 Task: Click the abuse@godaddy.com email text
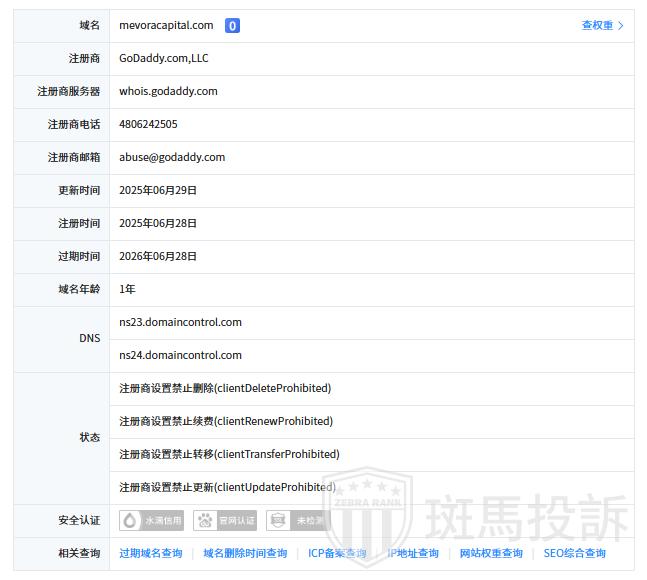(172, 157)
